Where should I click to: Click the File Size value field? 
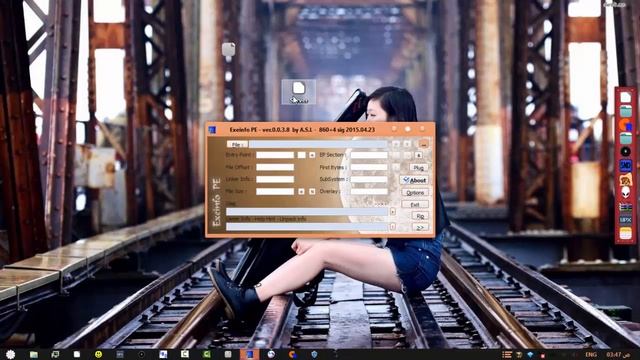[275, 191]
